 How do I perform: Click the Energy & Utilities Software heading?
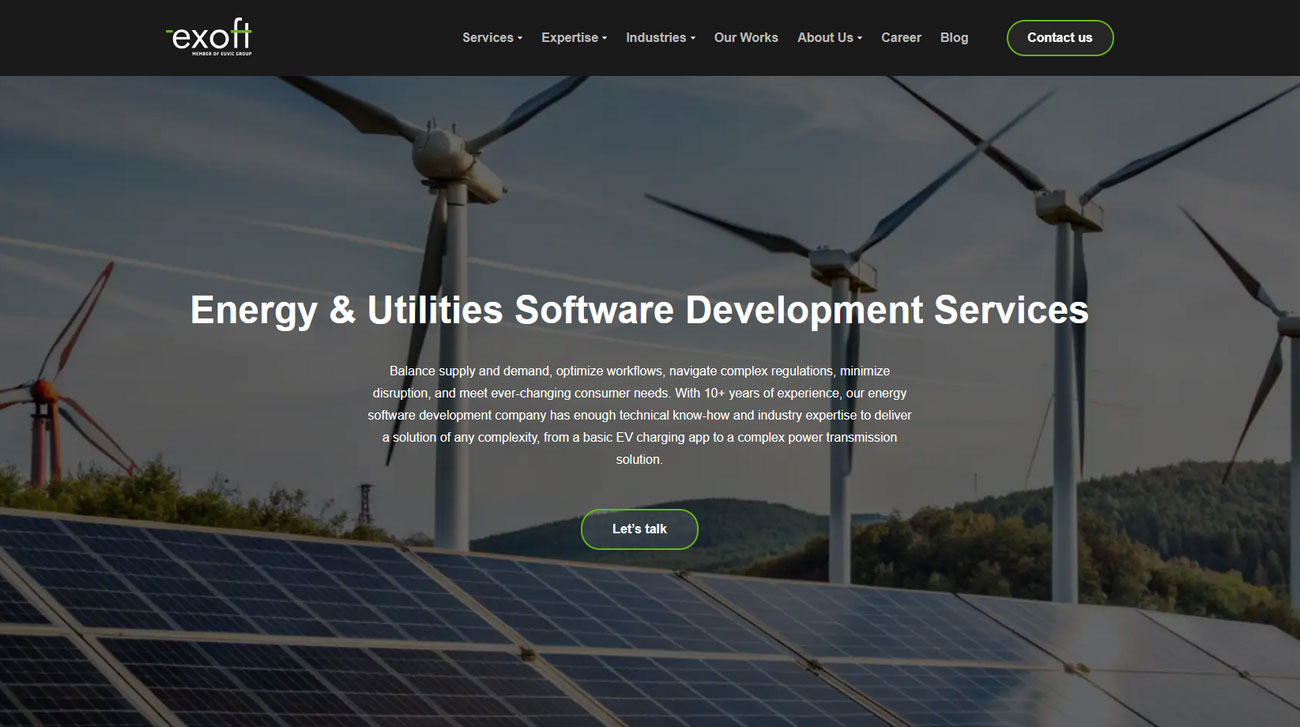639,310
